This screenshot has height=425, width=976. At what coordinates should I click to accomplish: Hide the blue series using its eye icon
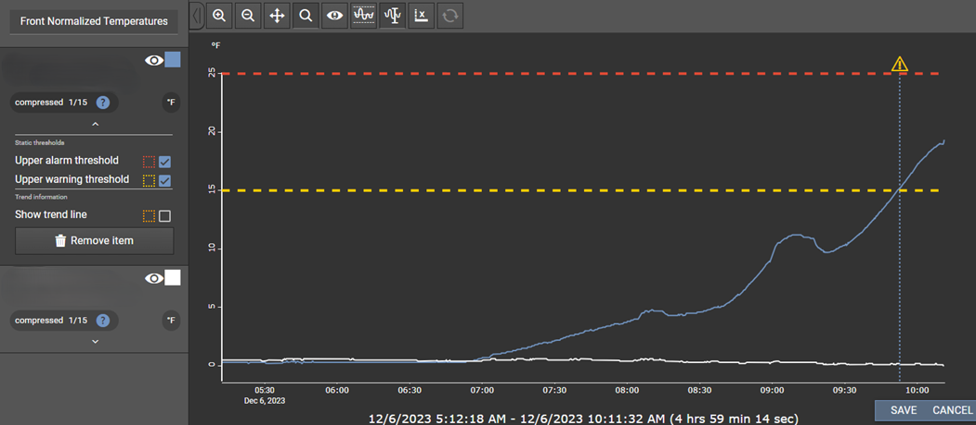point(153,61)
